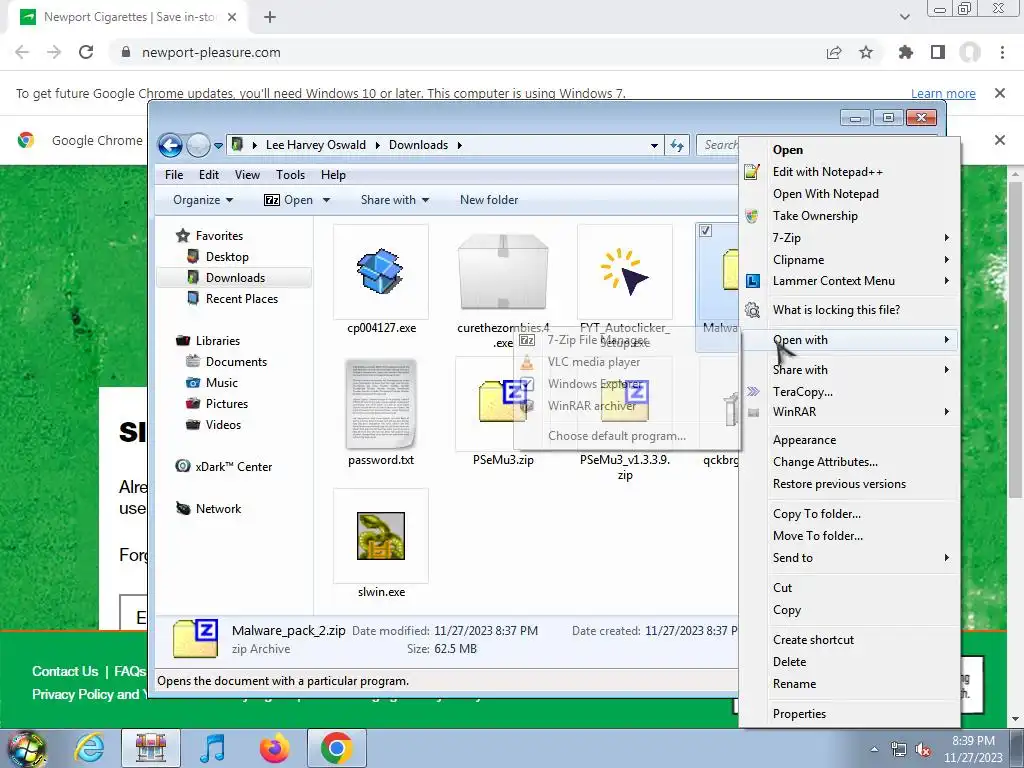1024x768 pixels.
Task: Click Explorer forward arrow button
Action: click(x=198, y=145)
